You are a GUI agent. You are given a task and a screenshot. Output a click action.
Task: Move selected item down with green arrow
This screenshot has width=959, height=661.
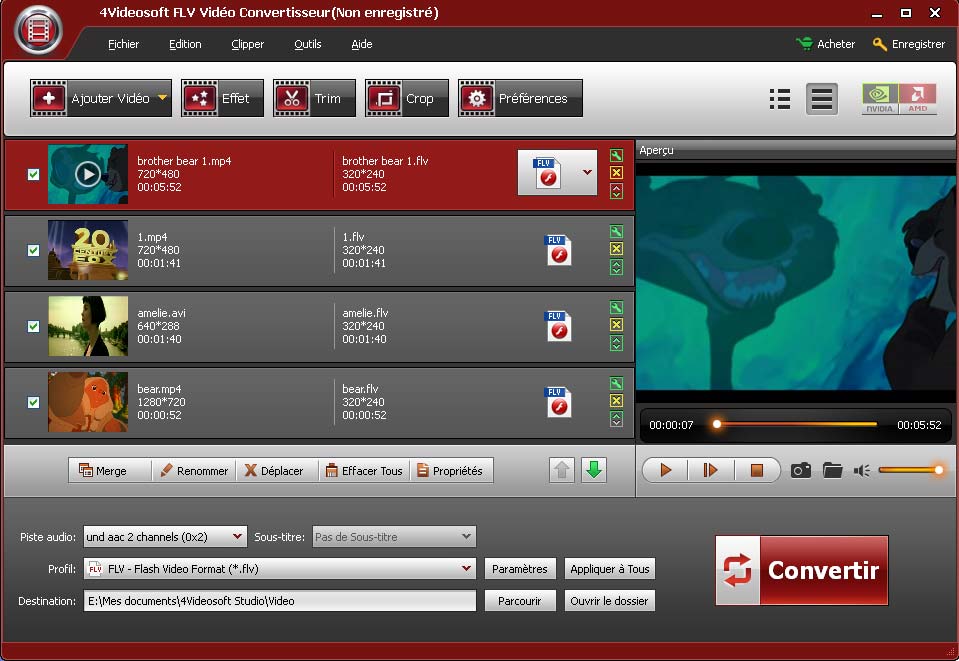[x=594, y=470]
